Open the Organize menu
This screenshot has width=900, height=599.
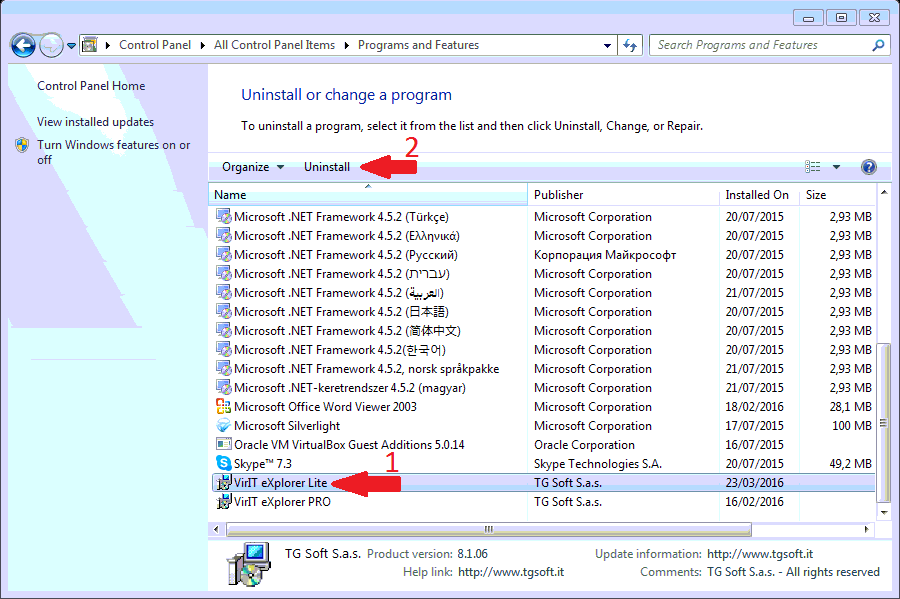253,167
